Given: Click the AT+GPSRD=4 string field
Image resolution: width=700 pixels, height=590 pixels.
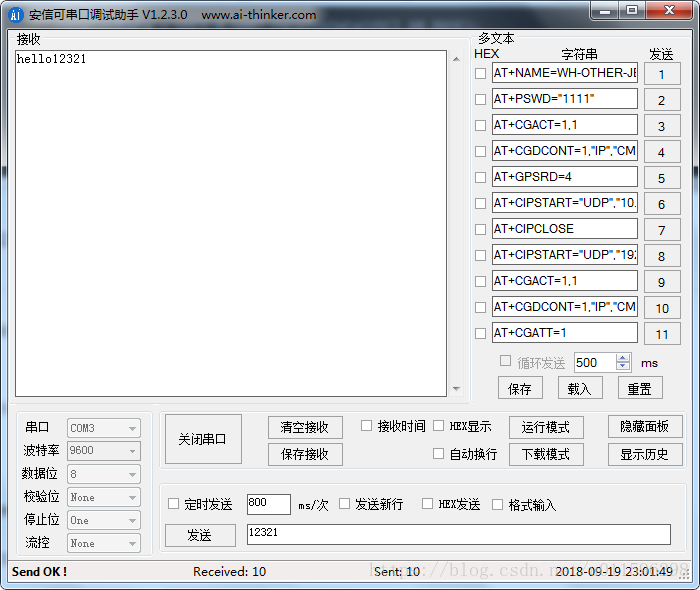Looking at the screenshot, I should (x=565, y=177).
